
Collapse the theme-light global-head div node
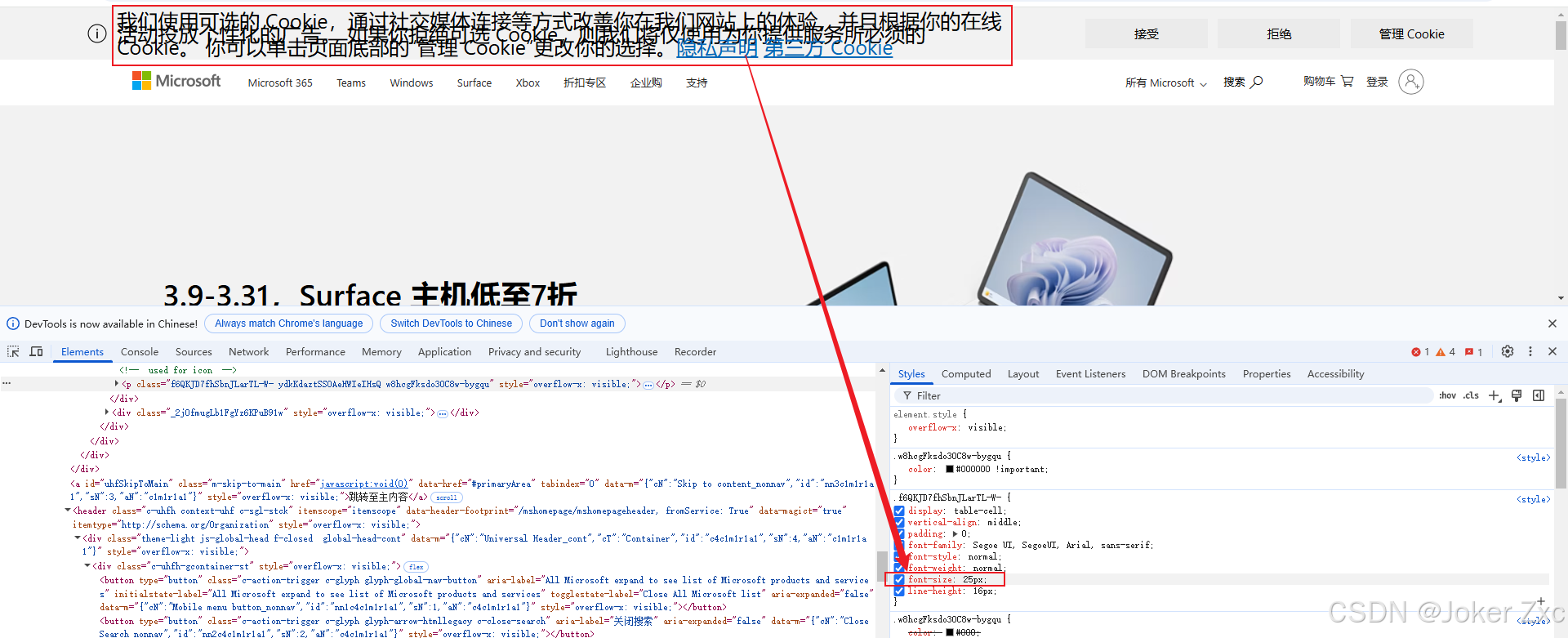(78, 538)
